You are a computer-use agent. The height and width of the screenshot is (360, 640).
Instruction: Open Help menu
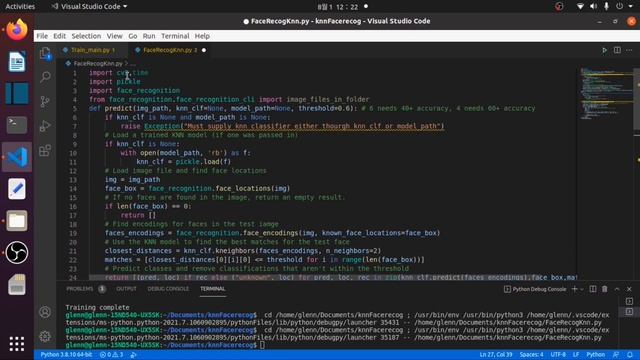pos(202,36)
